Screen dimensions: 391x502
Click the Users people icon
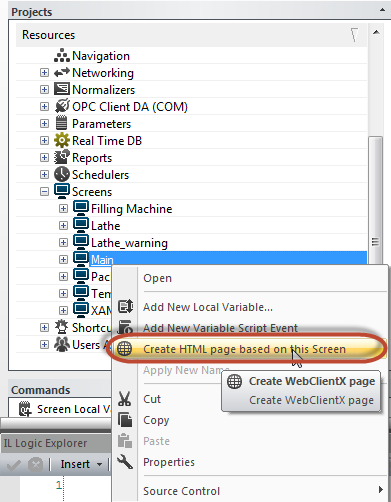(62, 344)
